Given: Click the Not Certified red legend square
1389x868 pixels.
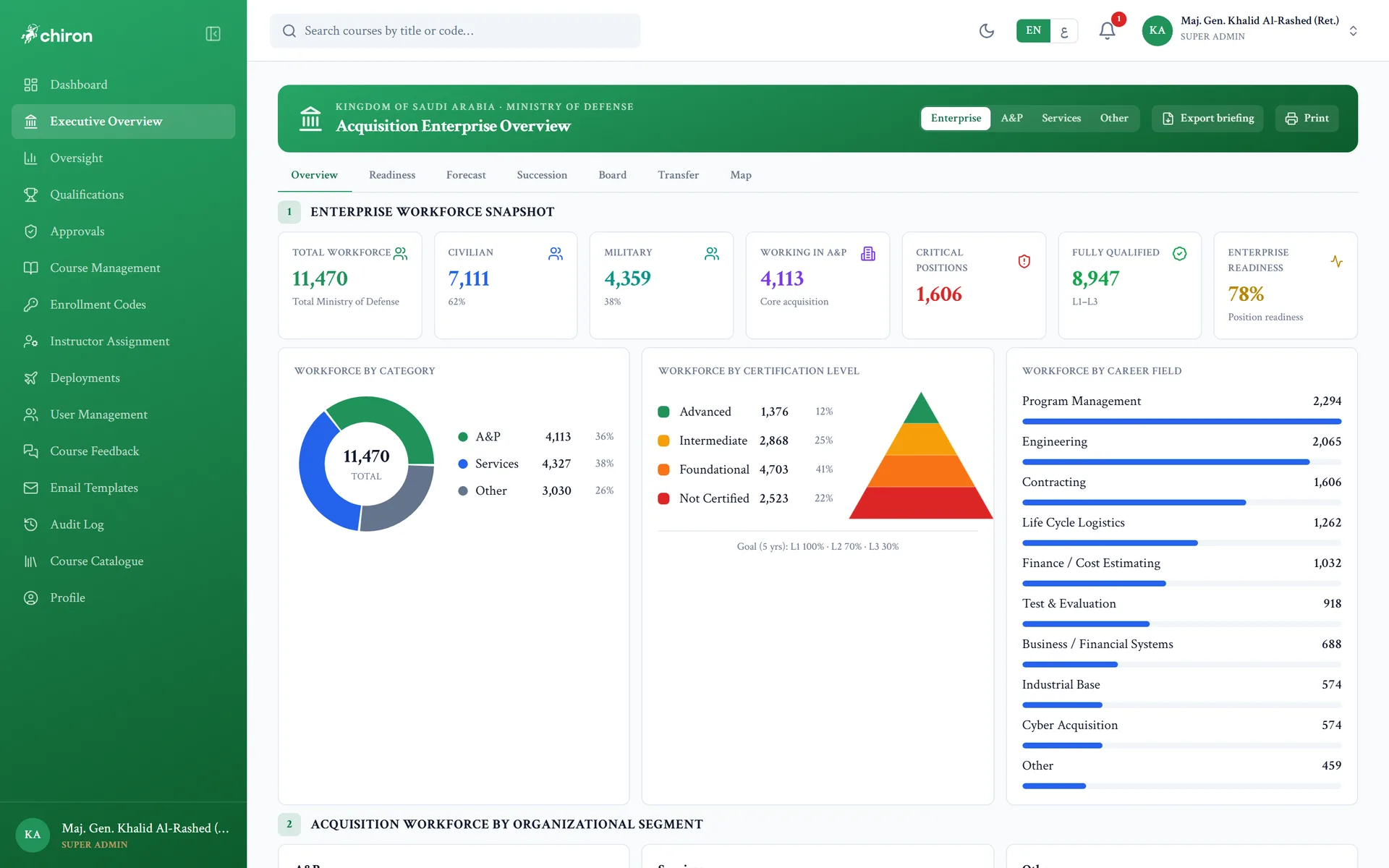Looking at the screenshot, I should (663, 498).
